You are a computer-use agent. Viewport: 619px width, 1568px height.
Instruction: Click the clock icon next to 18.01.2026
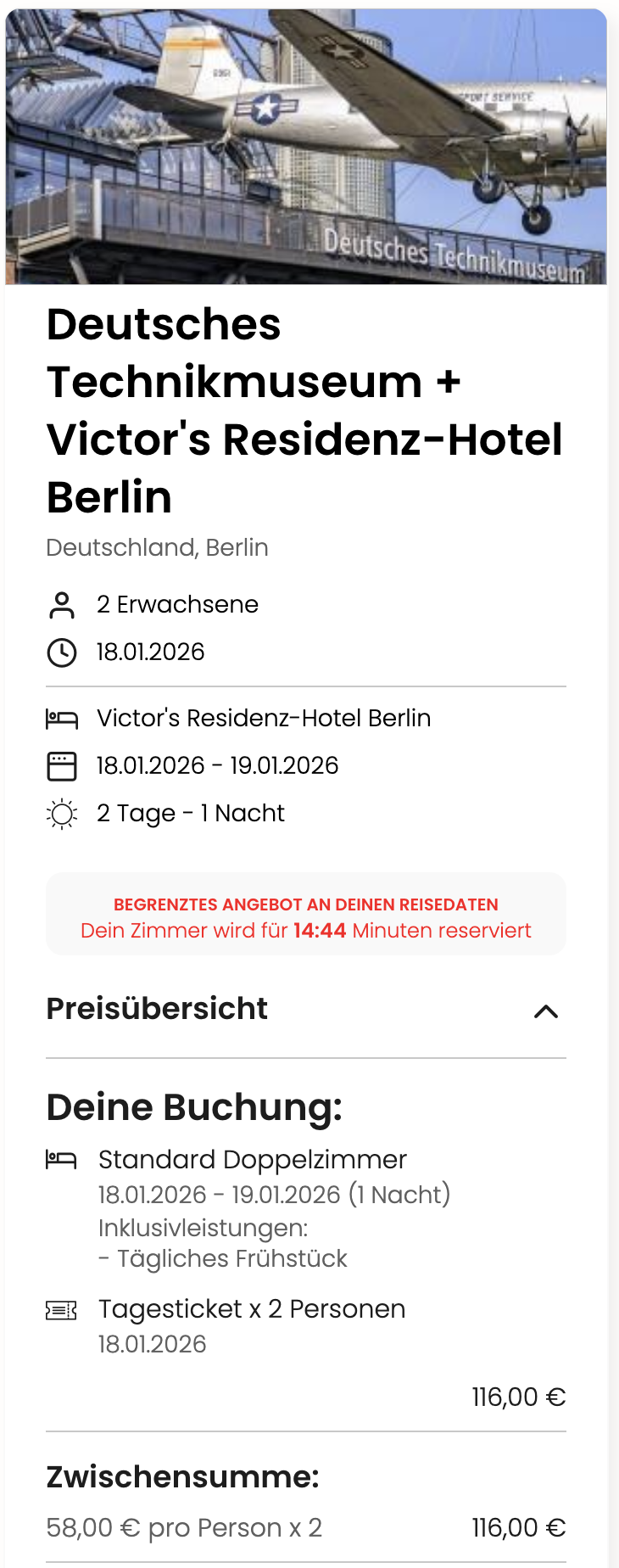(61, 652)
